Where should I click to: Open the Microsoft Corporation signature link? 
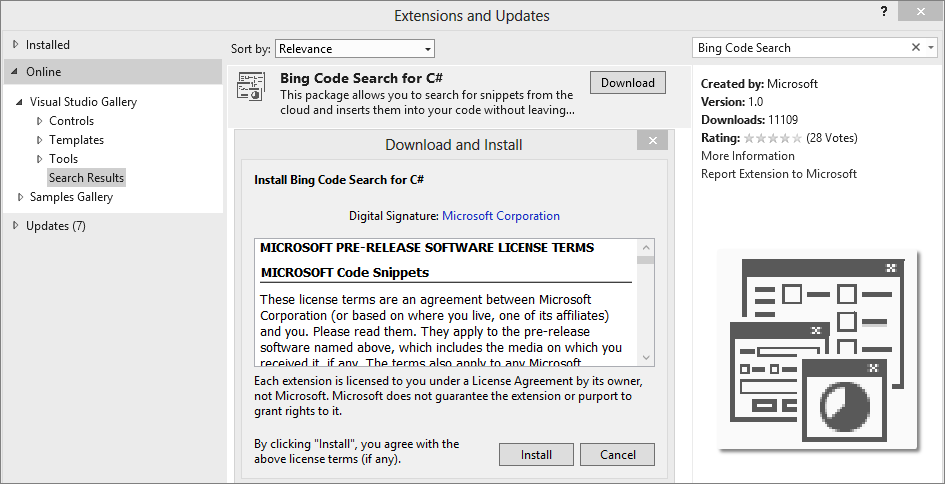(x=501, y=216)
